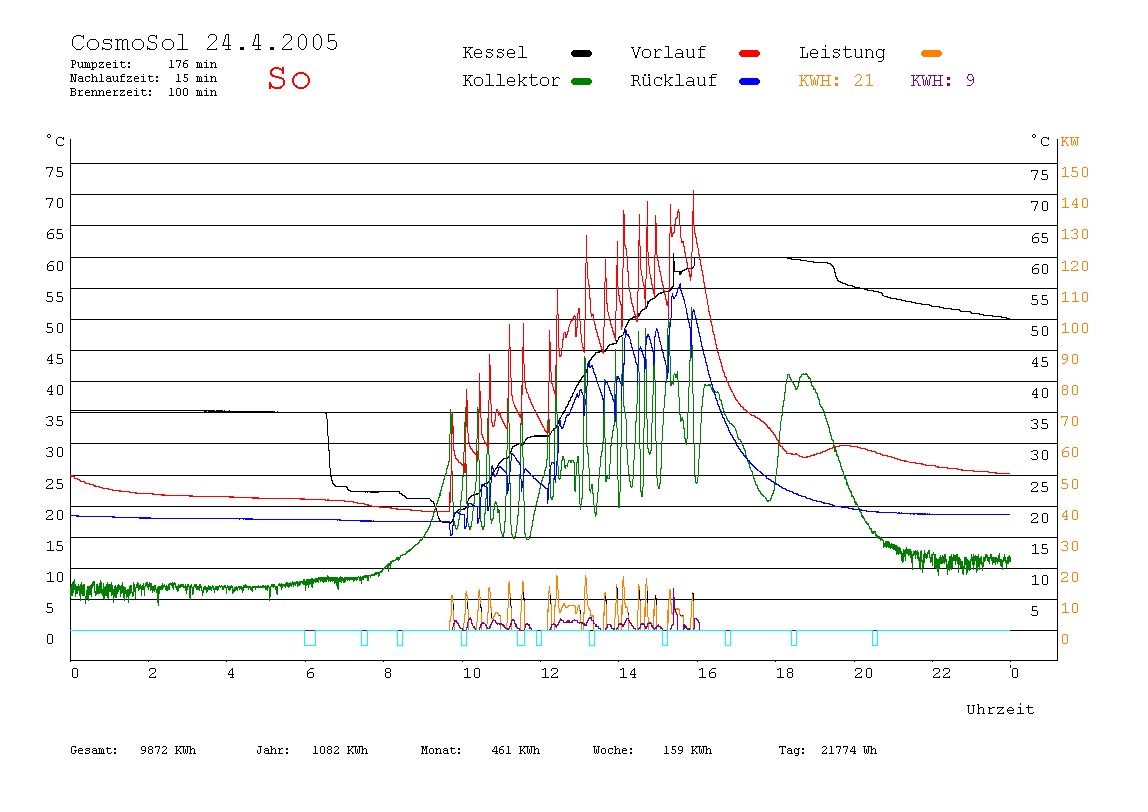The width and height of the screenshot is (1148, 812).
Task: Click the left-axis 40 °C tick label
Action: click(x=54, y=390)
